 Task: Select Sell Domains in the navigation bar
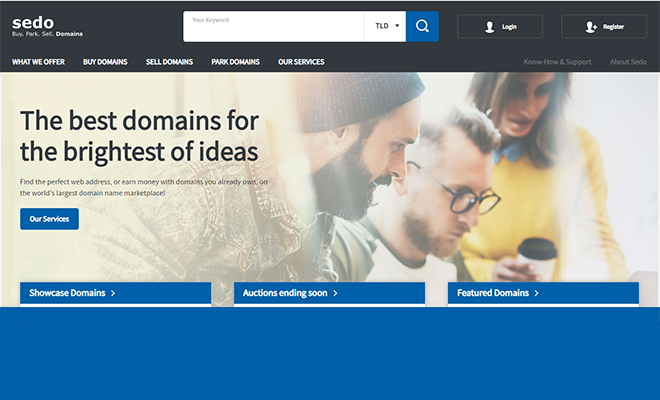coord(169,62)
